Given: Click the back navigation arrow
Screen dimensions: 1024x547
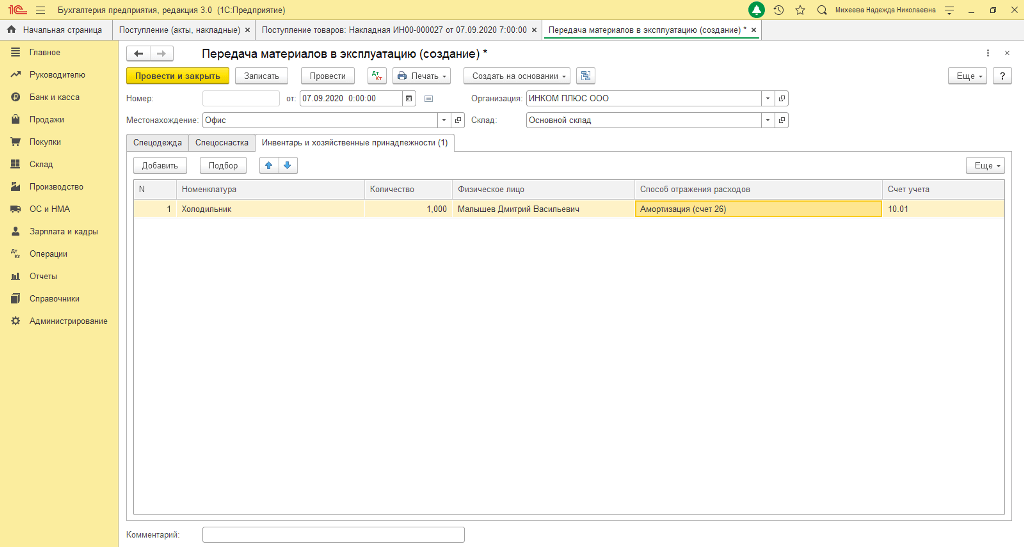Looking at the screenshot, I should [x=139, y=53].
